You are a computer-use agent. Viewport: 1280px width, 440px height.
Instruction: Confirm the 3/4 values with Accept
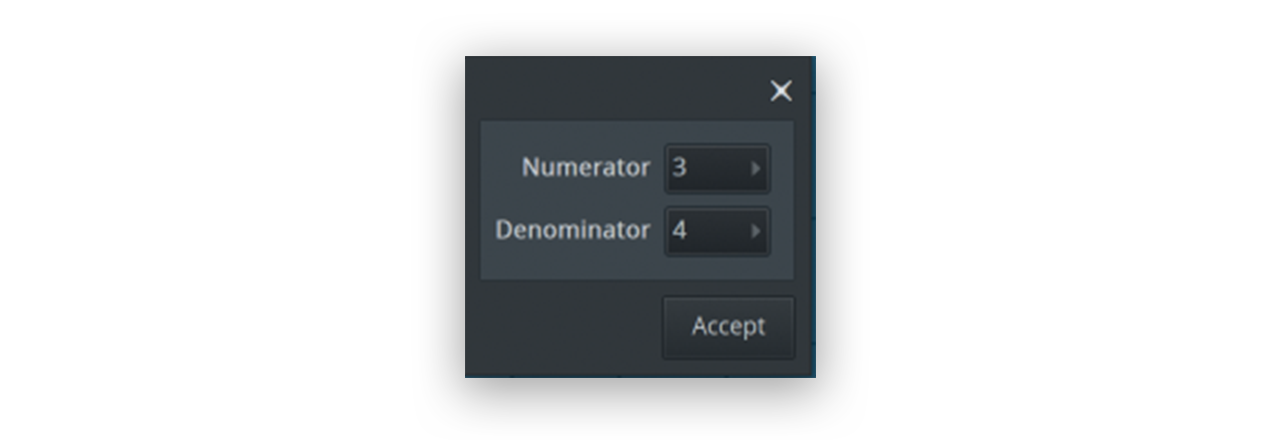728,327
